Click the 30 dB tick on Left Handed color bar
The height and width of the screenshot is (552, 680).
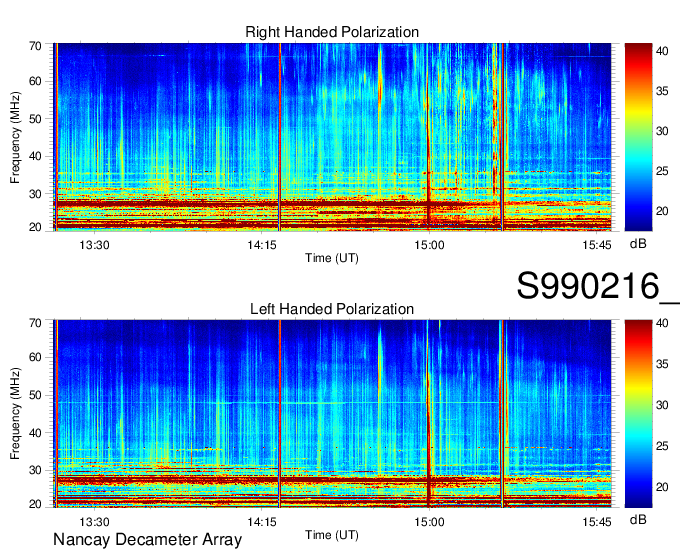662,405
